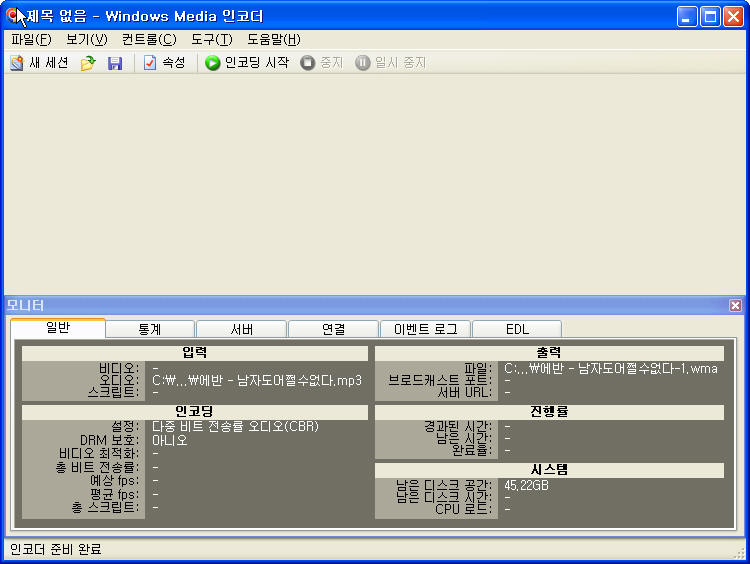The image size is (750, 564).
Task: Click the status bar text 인코더 준비 완료
Action: click(55, 549)
